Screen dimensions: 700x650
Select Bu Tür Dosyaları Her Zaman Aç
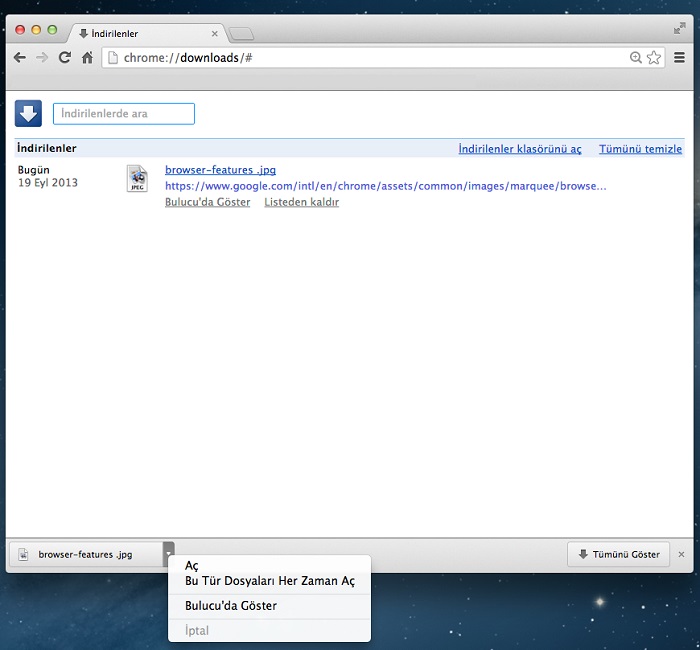(x=269, y=581)
